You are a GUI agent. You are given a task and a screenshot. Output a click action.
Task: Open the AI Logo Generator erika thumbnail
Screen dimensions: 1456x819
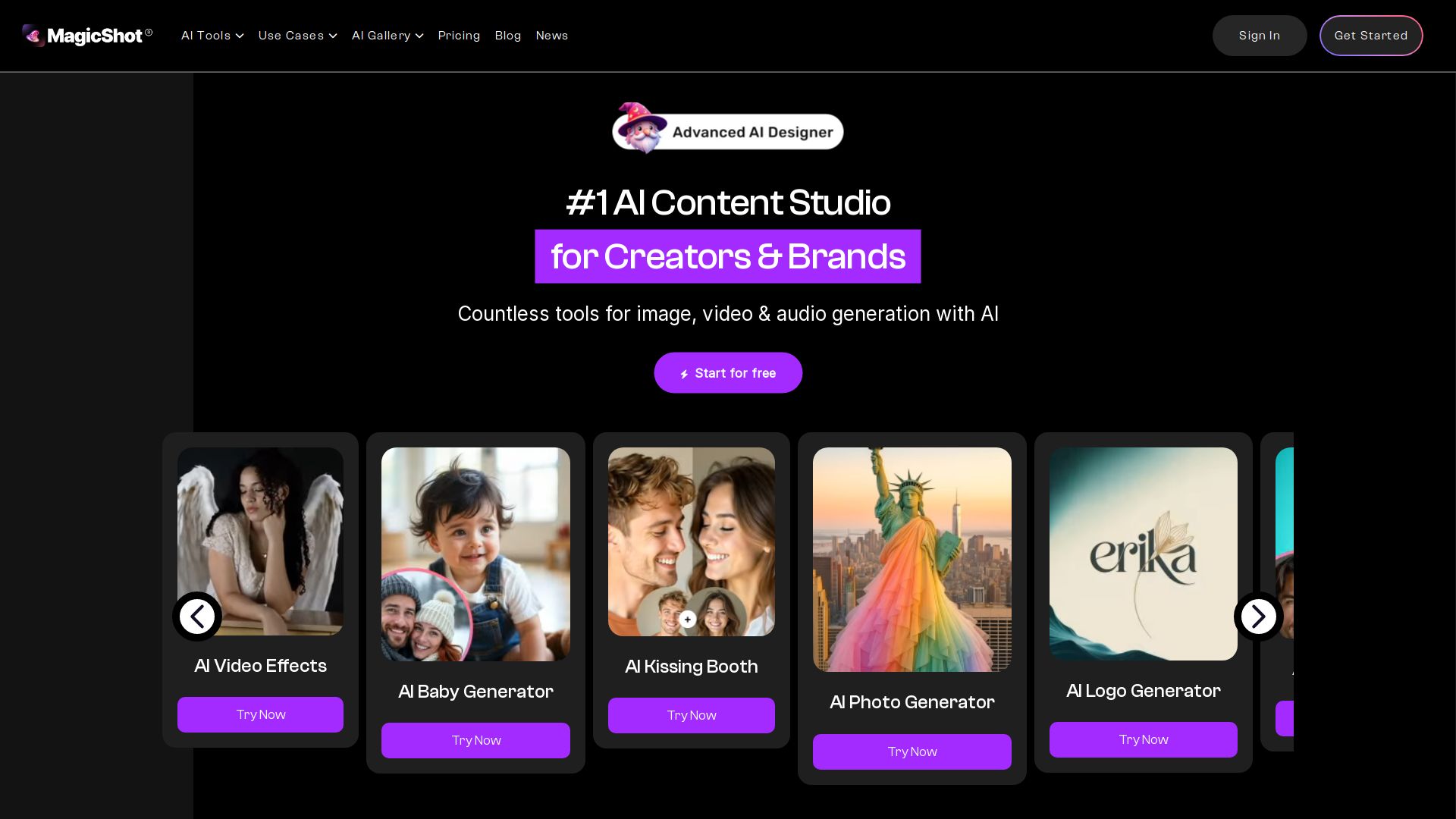coord(1144,554)
